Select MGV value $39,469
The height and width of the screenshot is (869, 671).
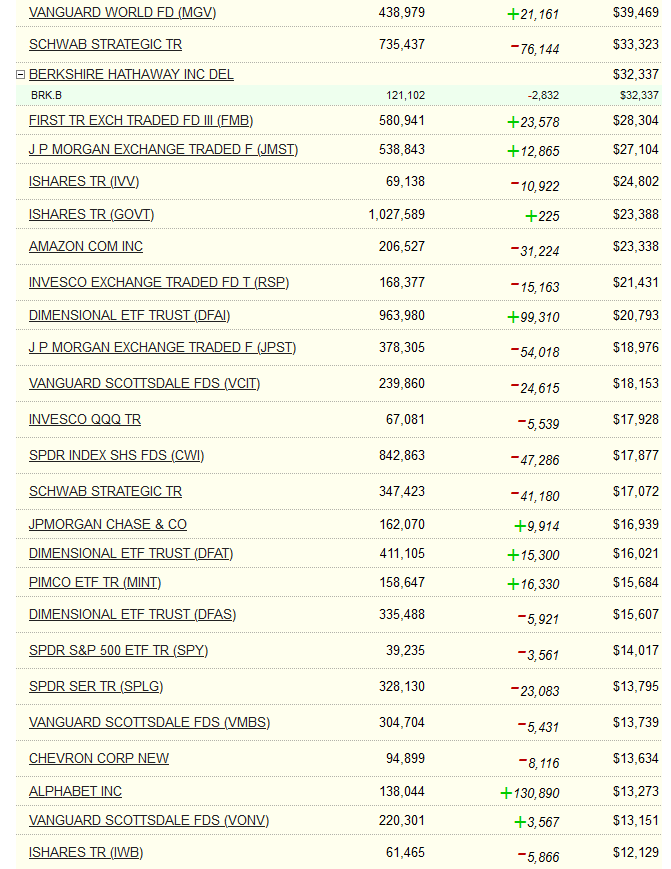(636, 13)
